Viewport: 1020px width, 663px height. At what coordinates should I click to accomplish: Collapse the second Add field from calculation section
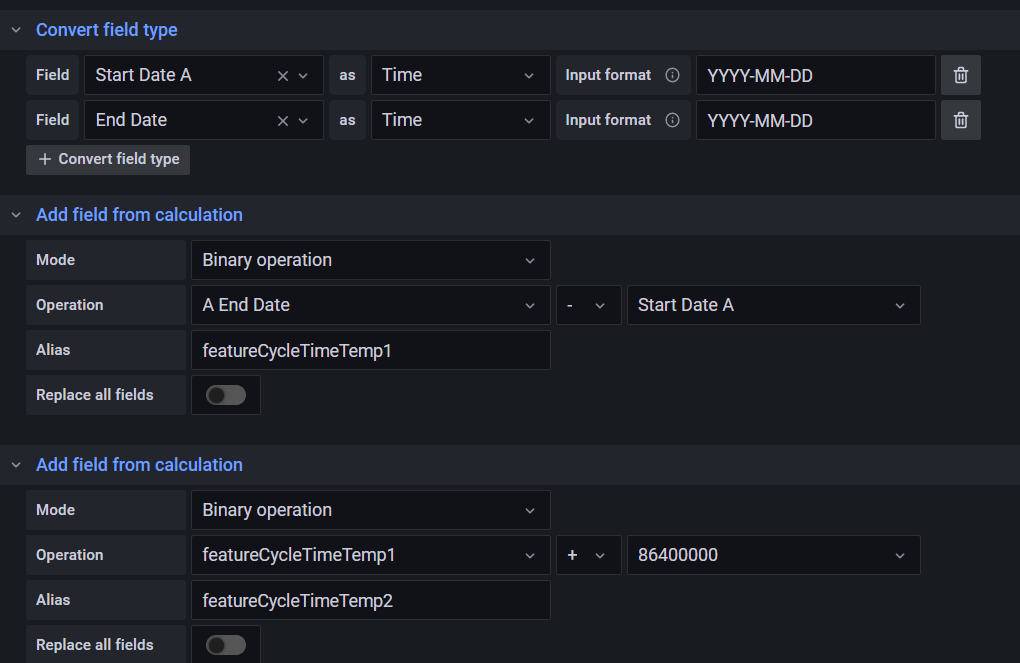tap(14, 464)
